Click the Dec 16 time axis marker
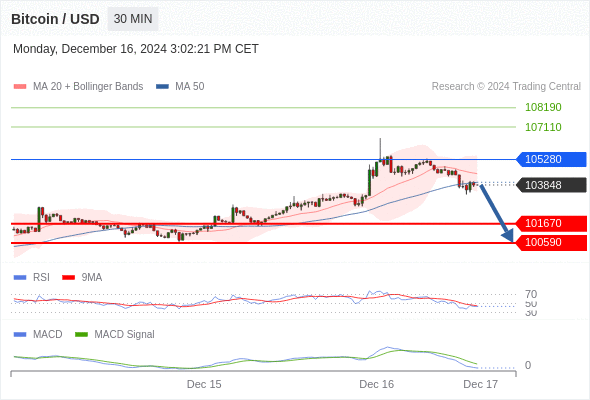This screenshot has width=590, height=400. (376, 384)
